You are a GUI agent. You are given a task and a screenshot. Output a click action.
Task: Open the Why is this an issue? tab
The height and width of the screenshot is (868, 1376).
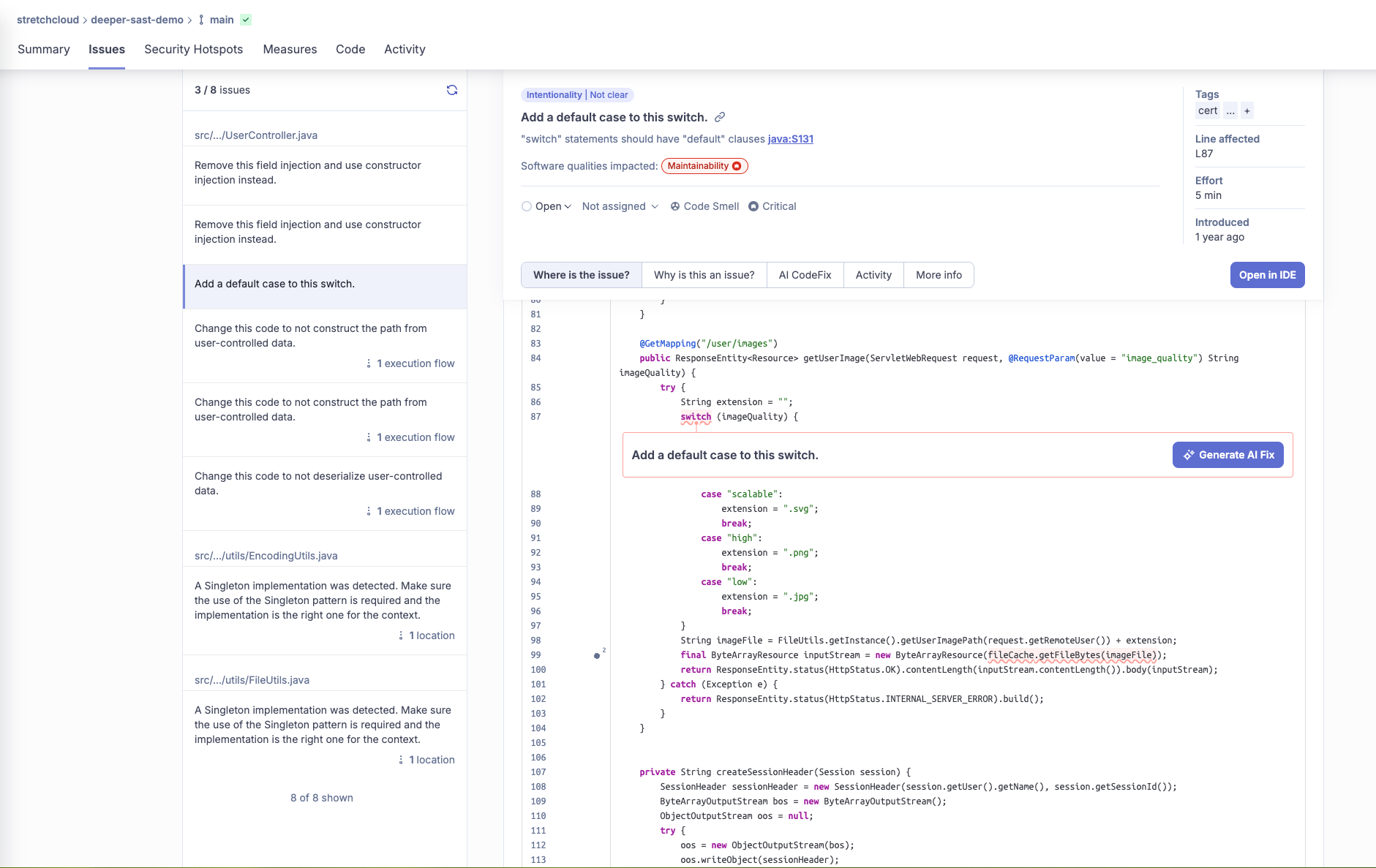click(x=704, y=275)
